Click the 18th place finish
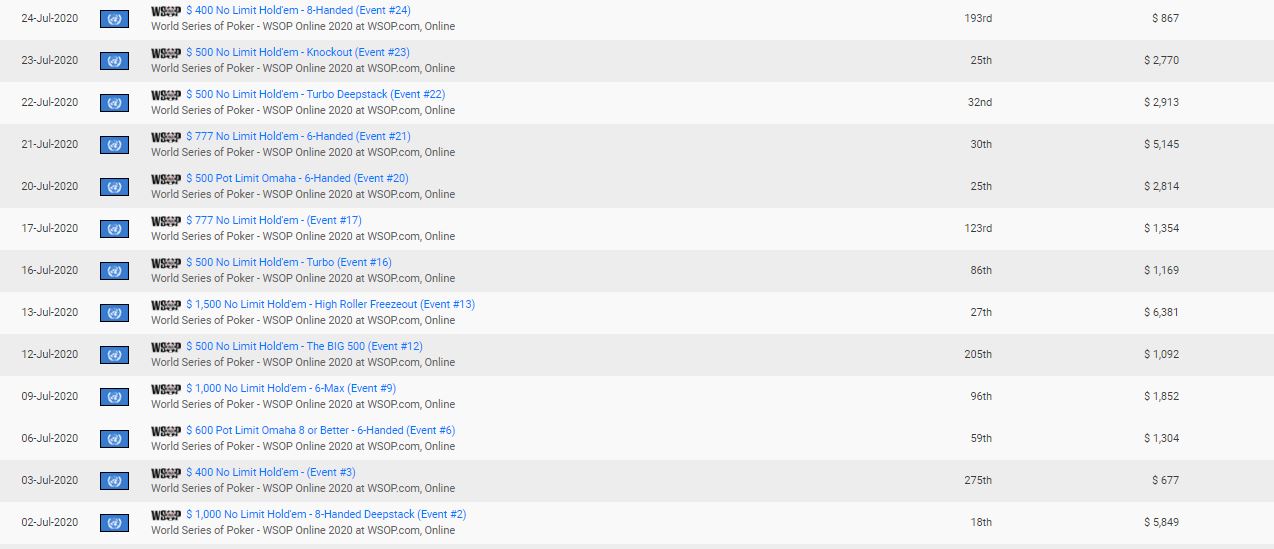Viewport: 1274px width, 549px height. point(981,522)
